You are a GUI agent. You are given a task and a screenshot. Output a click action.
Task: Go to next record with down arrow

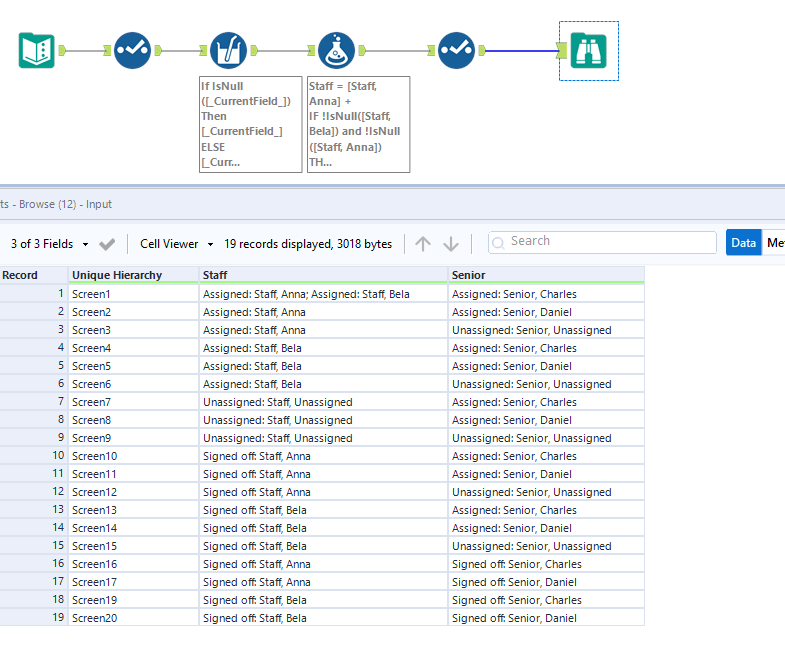coord(451,244)
